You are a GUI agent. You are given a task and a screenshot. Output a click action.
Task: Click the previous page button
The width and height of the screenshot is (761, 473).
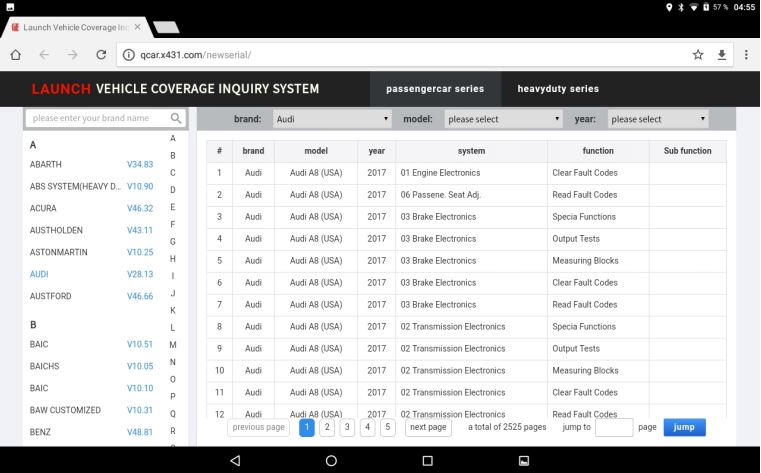pyautogui.click(x=258, y=427)
